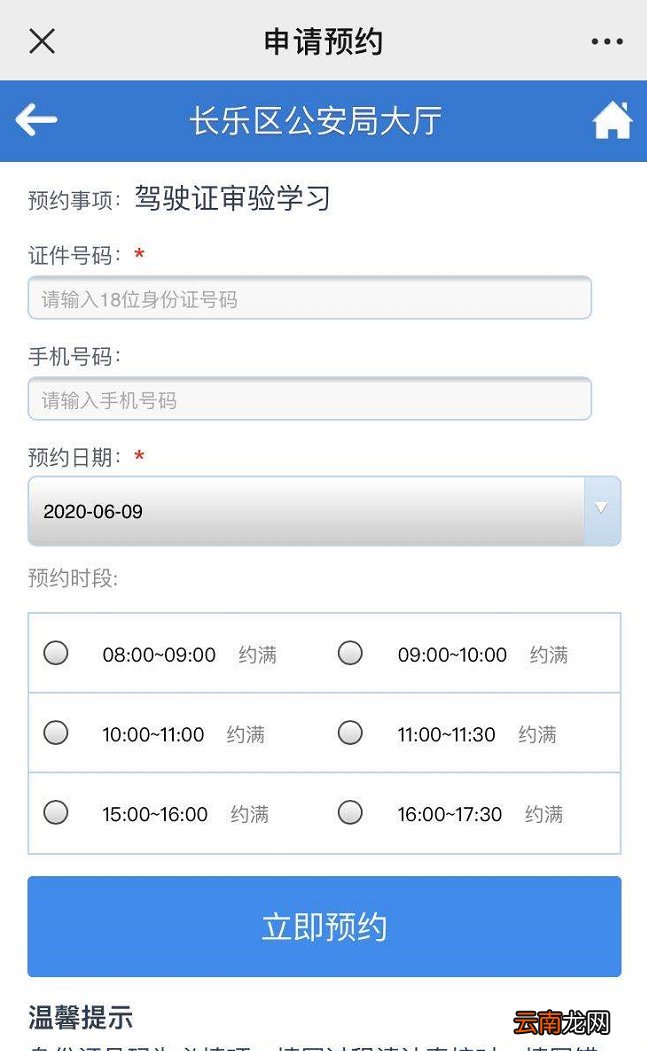Open the home icon in the header

pos(612,118)
